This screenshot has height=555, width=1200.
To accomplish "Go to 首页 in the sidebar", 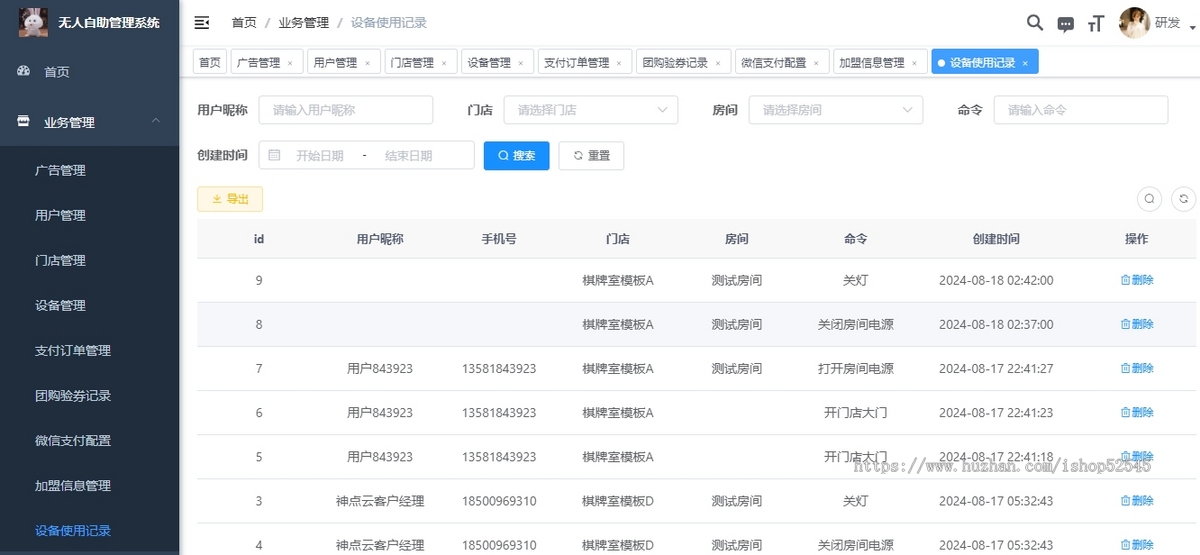I will 57,72.
